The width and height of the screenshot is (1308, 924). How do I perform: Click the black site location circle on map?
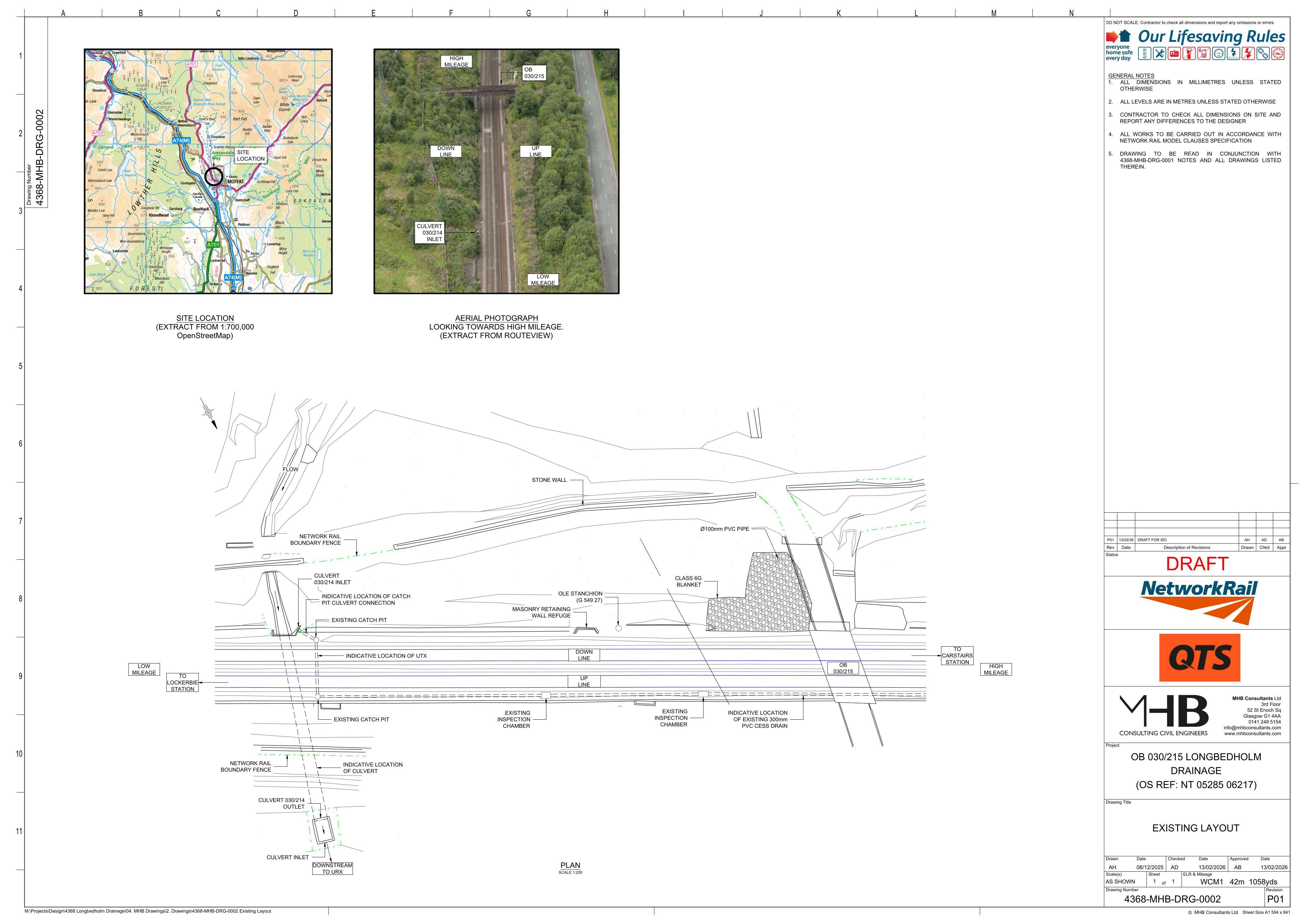214,177
